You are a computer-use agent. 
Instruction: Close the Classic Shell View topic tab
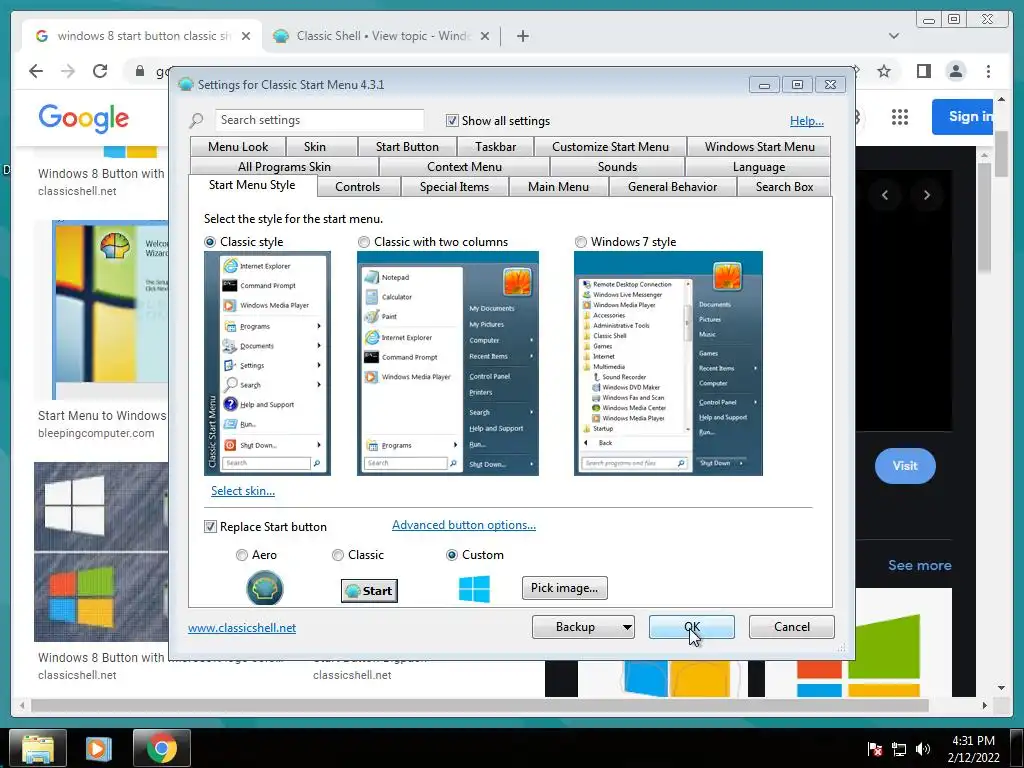click(x=485, y=36)
